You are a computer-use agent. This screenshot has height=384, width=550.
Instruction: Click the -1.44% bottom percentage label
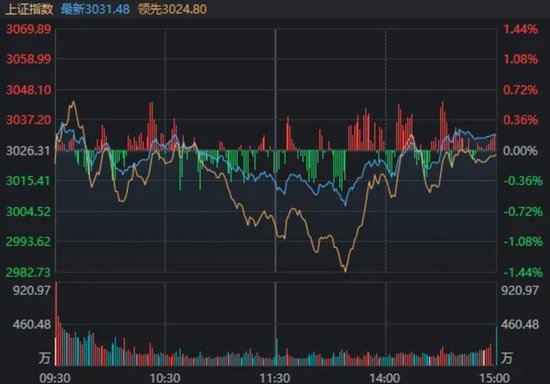tap(523, 272)
